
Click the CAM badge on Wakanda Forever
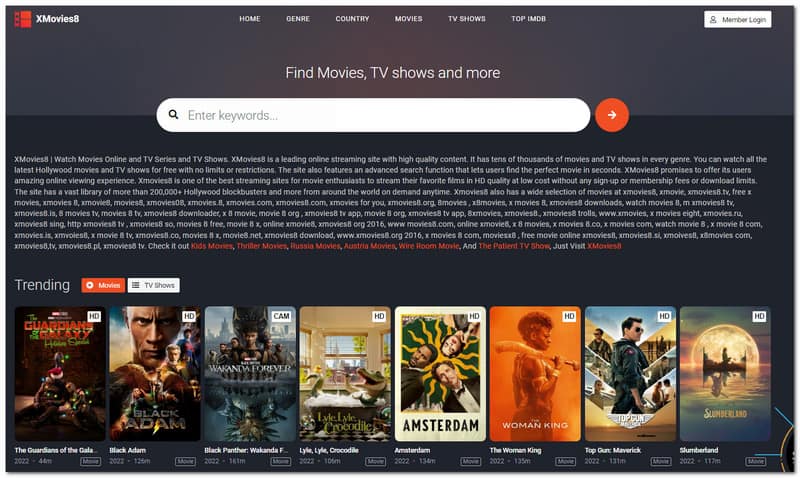(x=281, y=316)
